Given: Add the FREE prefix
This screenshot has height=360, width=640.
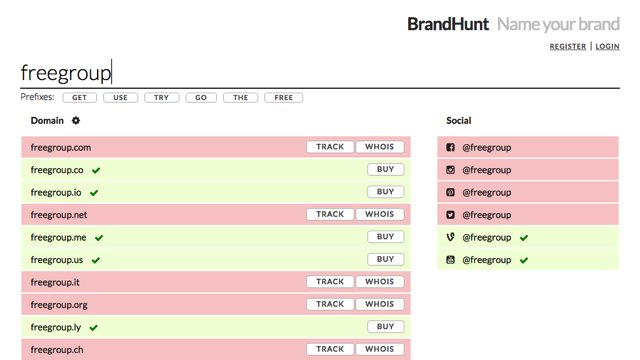Looking at the screenshot, I should [x=284, y=98].
